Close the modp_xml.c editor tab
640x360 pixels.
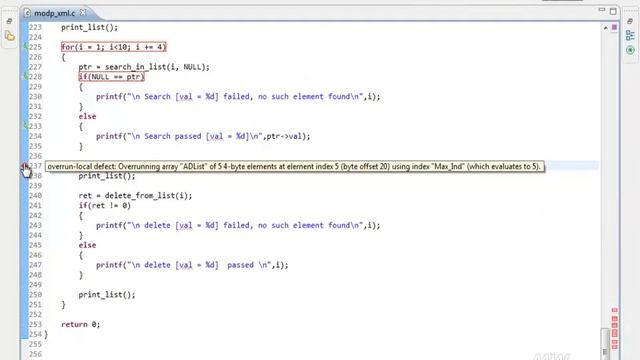83,13
